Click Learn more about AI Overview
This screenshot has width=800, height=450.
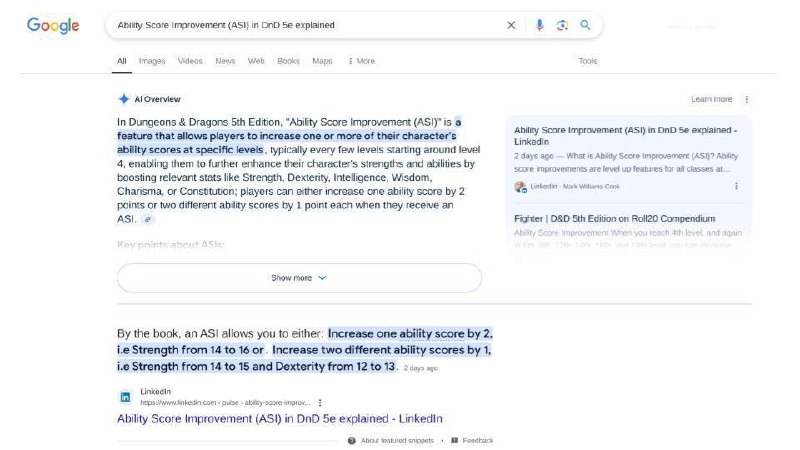click(711, 99)
